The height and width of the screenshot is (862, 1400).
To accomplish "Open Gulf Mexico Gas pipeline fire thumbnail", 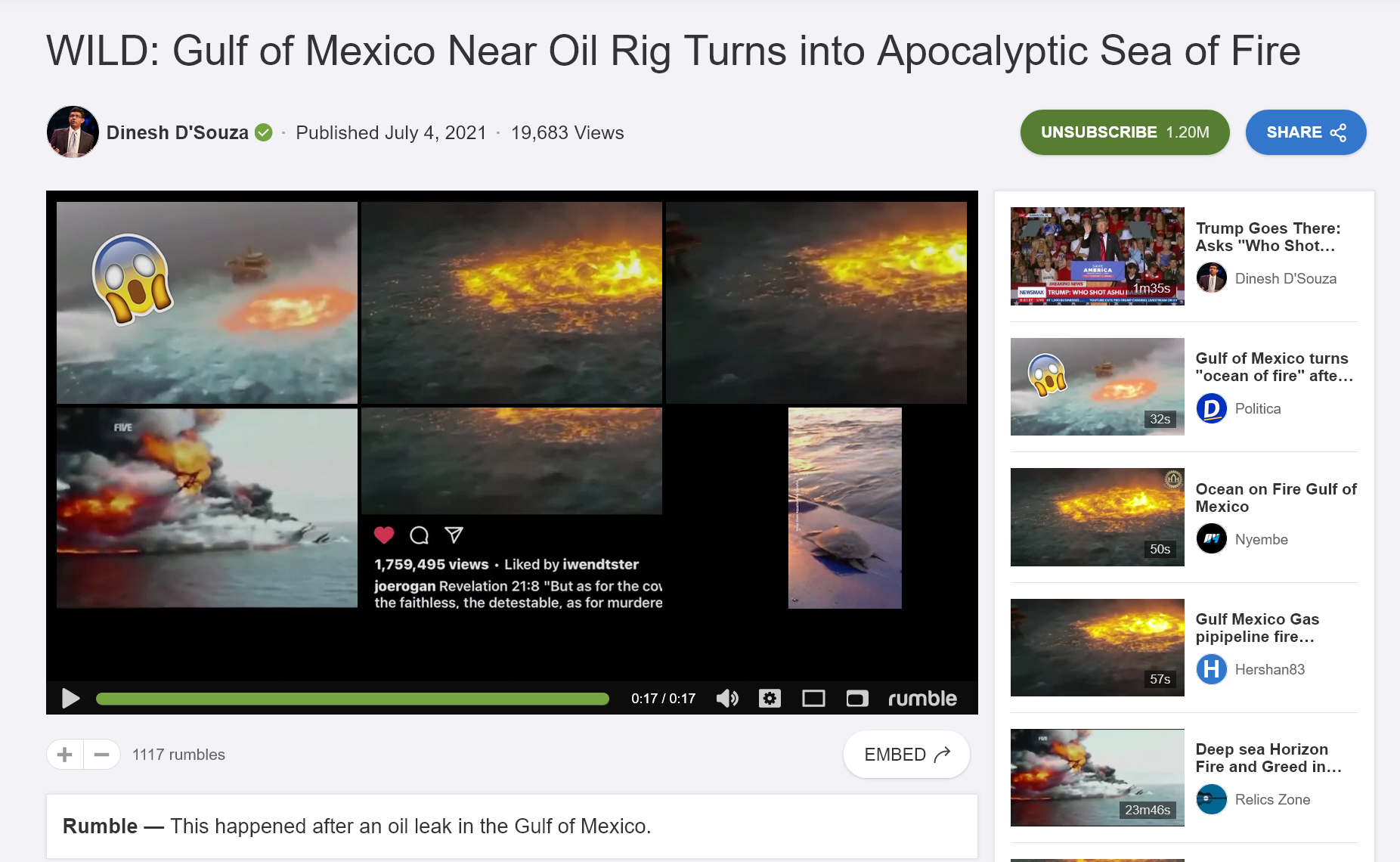I will click(1097, 647).
